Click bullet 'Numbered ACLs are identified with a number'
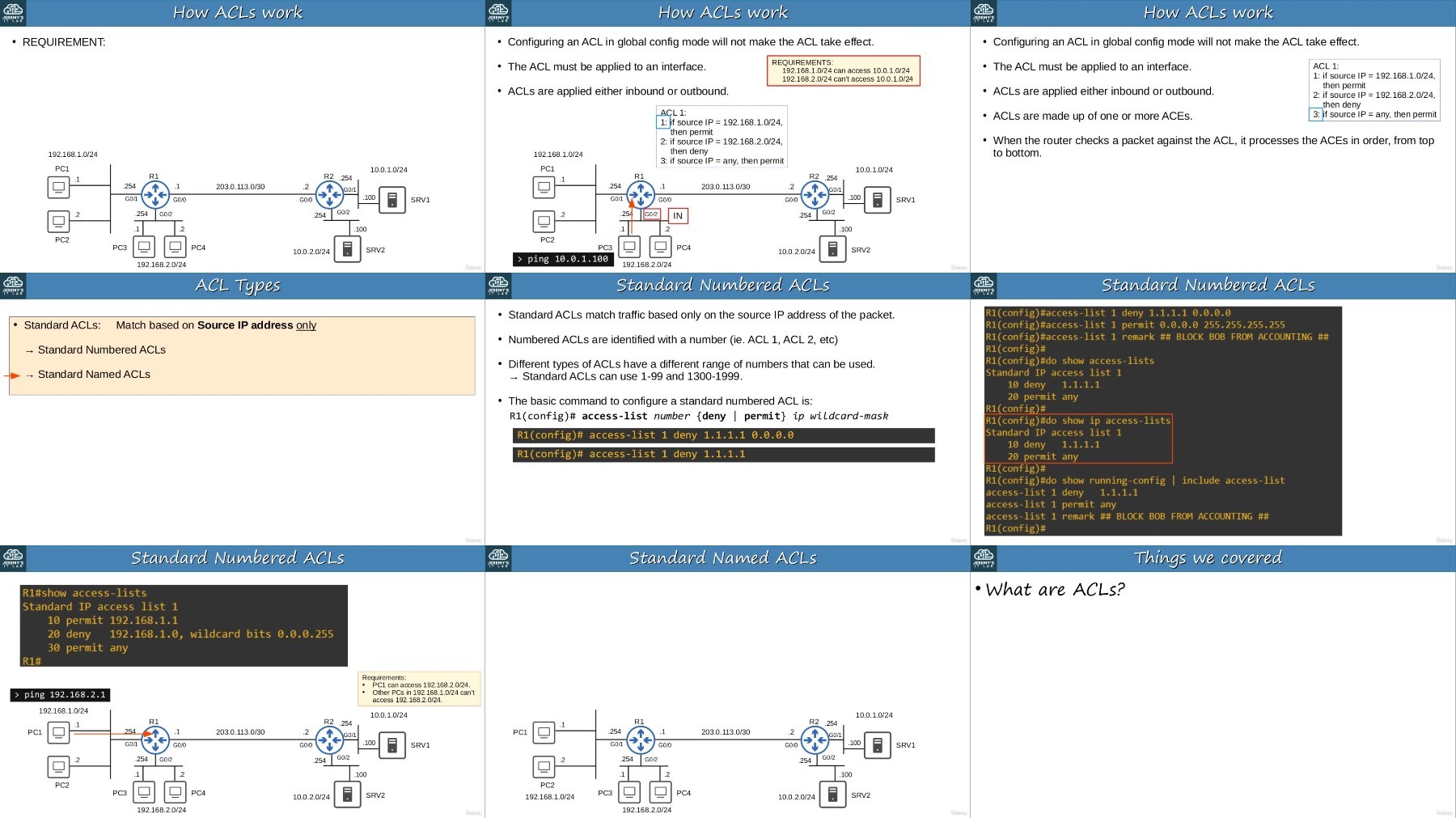Image resolution: width=1456 pixels, height=818 pixels. [x=673, y=340]
